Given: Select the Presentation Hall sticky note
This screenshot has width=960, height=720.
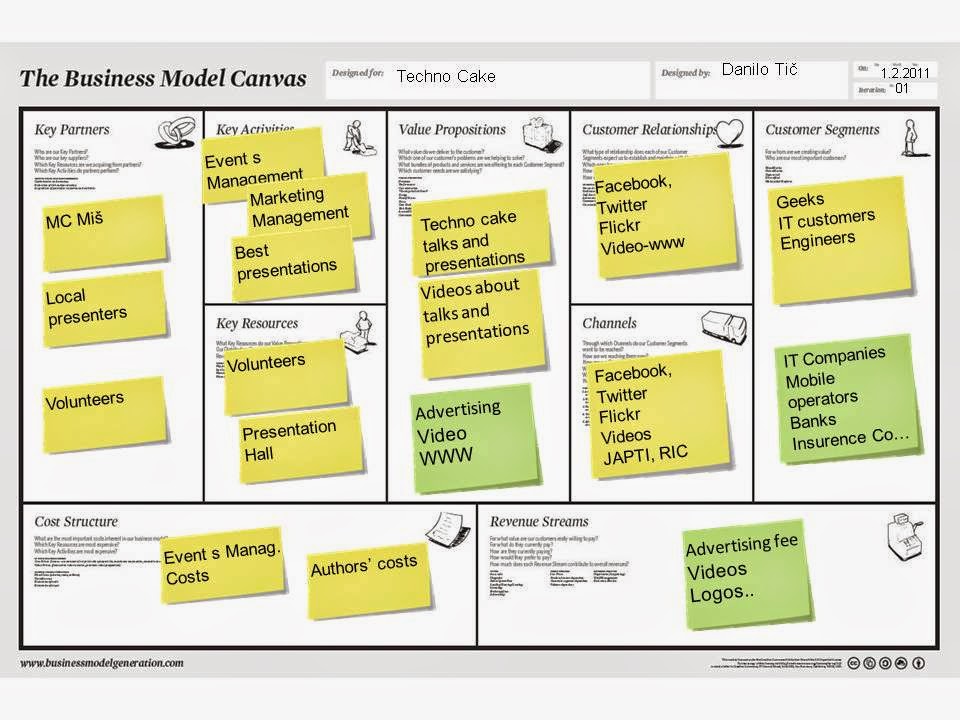Looking at the screenshot, I should click(x=301, y=444).
